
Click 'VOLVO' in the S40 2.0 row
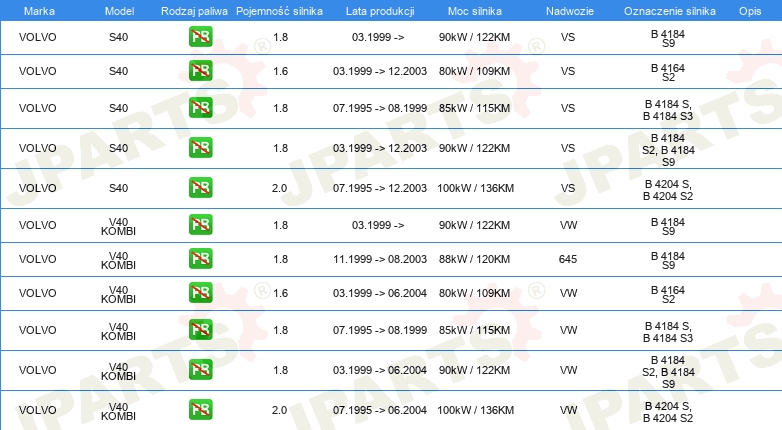[37, 188]
